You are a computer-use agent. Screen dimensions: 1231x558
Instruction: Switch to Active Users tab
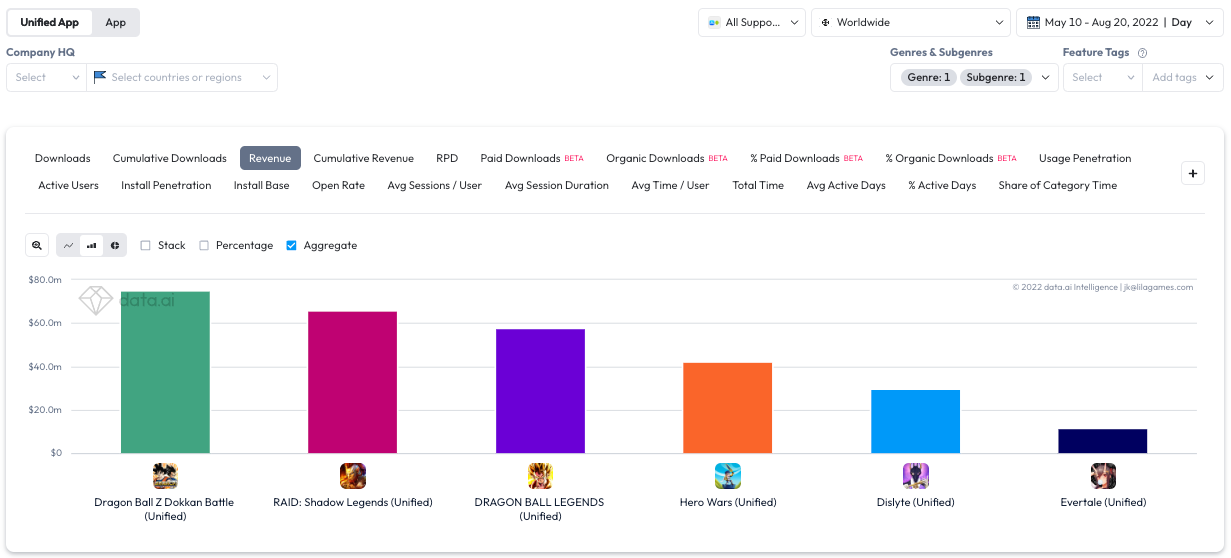(69, 185)
